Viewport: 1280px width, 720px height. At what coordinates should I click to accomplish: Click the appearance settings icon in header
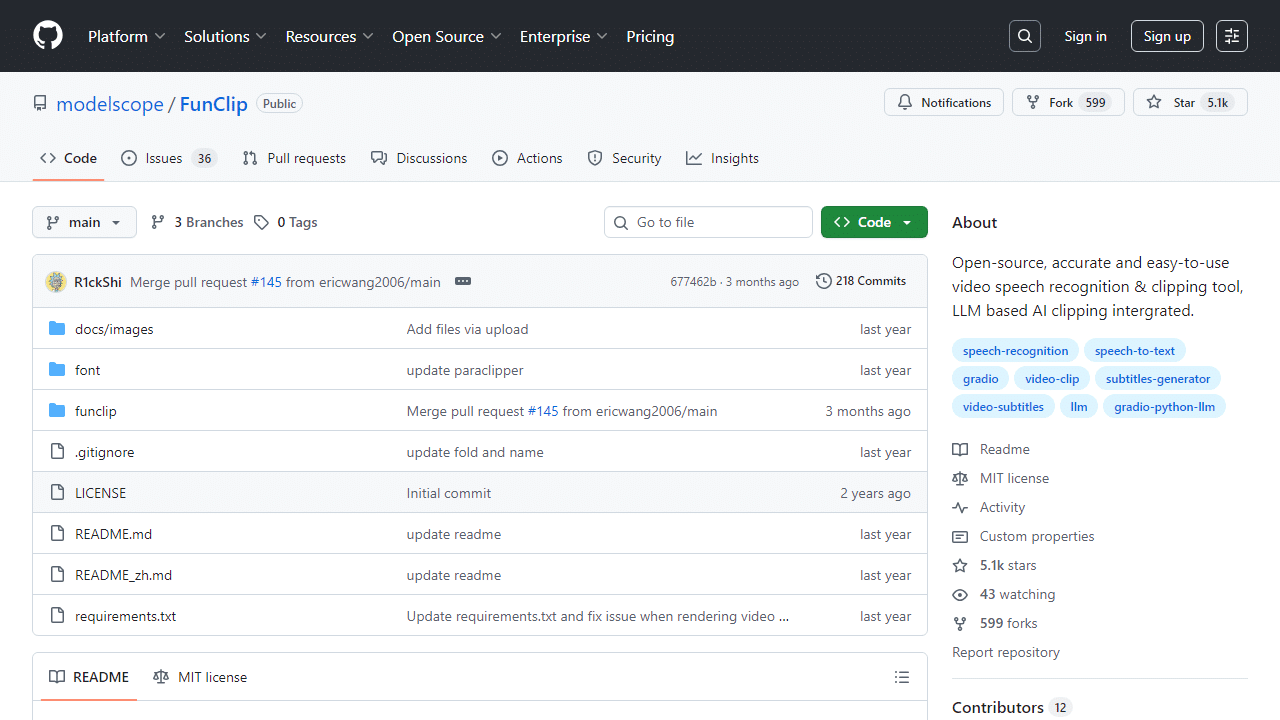(1232, 36)
